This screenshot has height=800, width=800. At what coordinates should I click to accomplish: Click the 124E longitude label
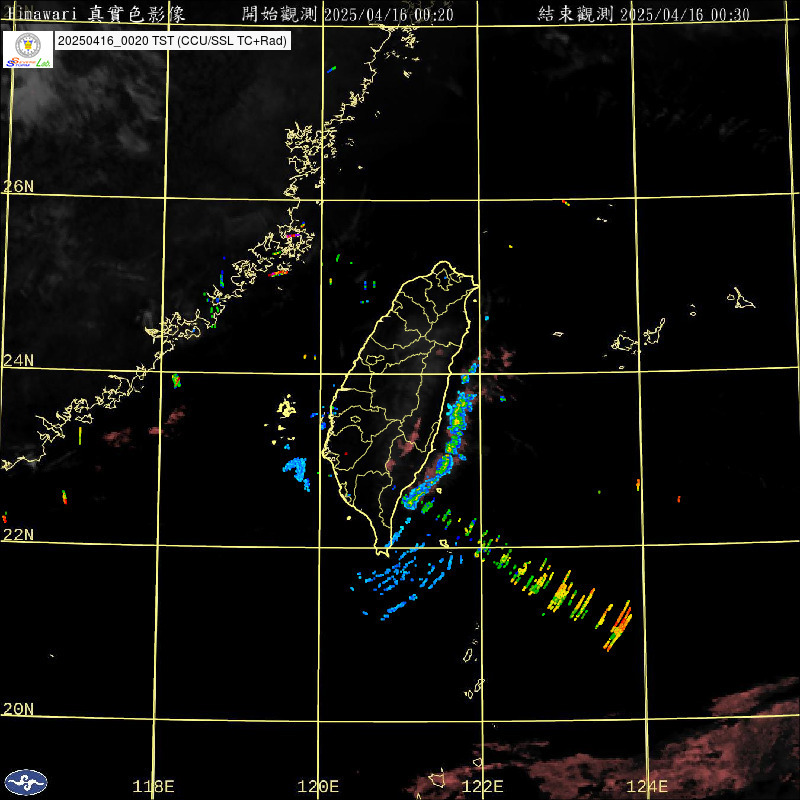pos(648,786)
